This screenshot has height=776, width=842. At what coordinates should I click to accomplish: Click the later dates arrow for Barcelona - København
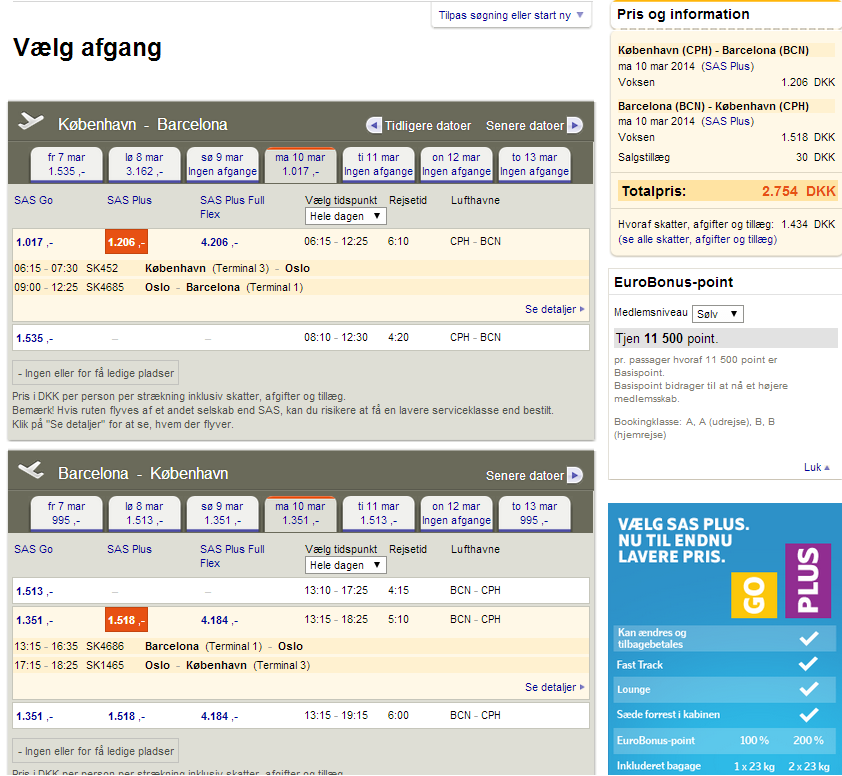(574, 475)
